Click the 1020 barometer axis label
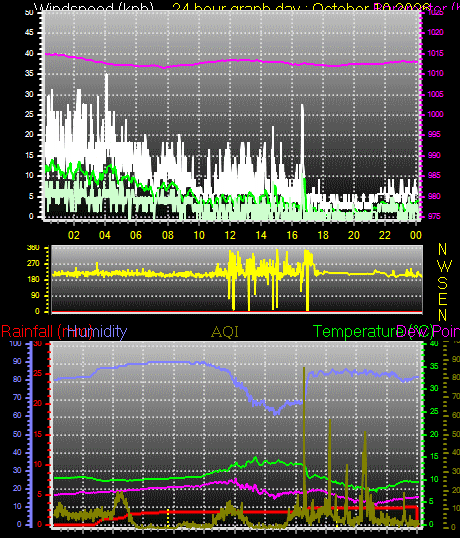460x538 pixels. 435,33
